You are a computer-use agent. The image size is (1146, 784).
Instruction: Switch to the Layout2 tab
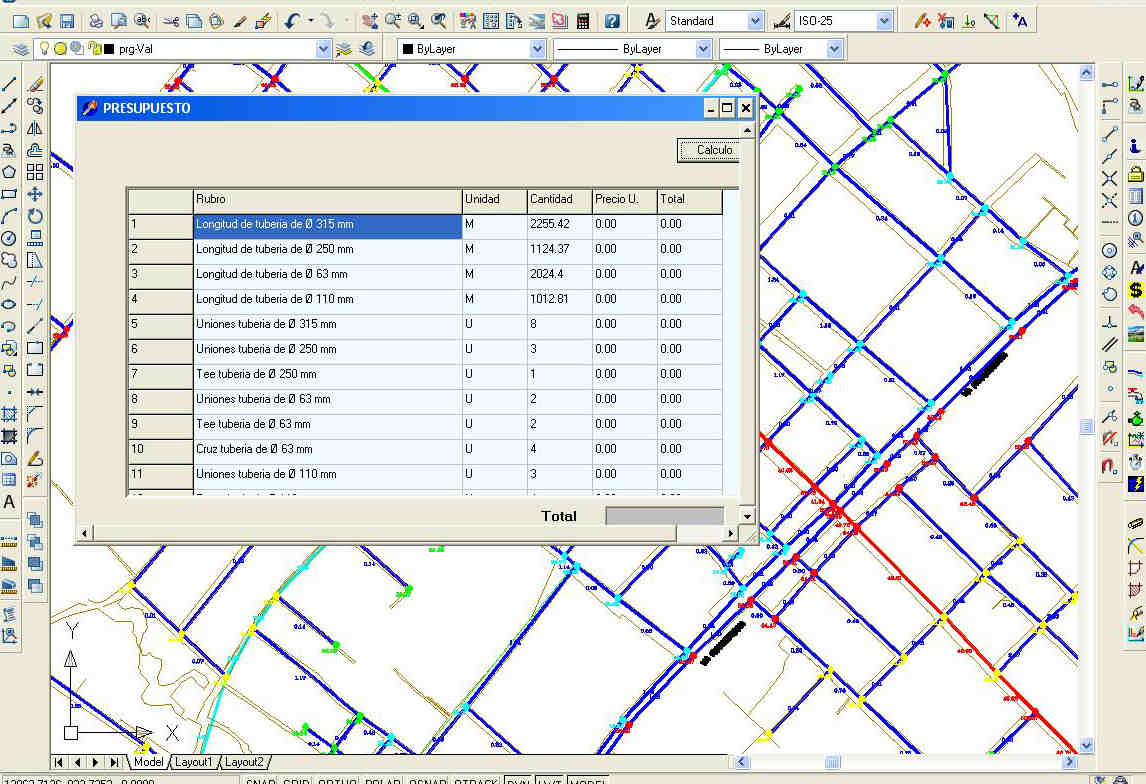[244, 762]
